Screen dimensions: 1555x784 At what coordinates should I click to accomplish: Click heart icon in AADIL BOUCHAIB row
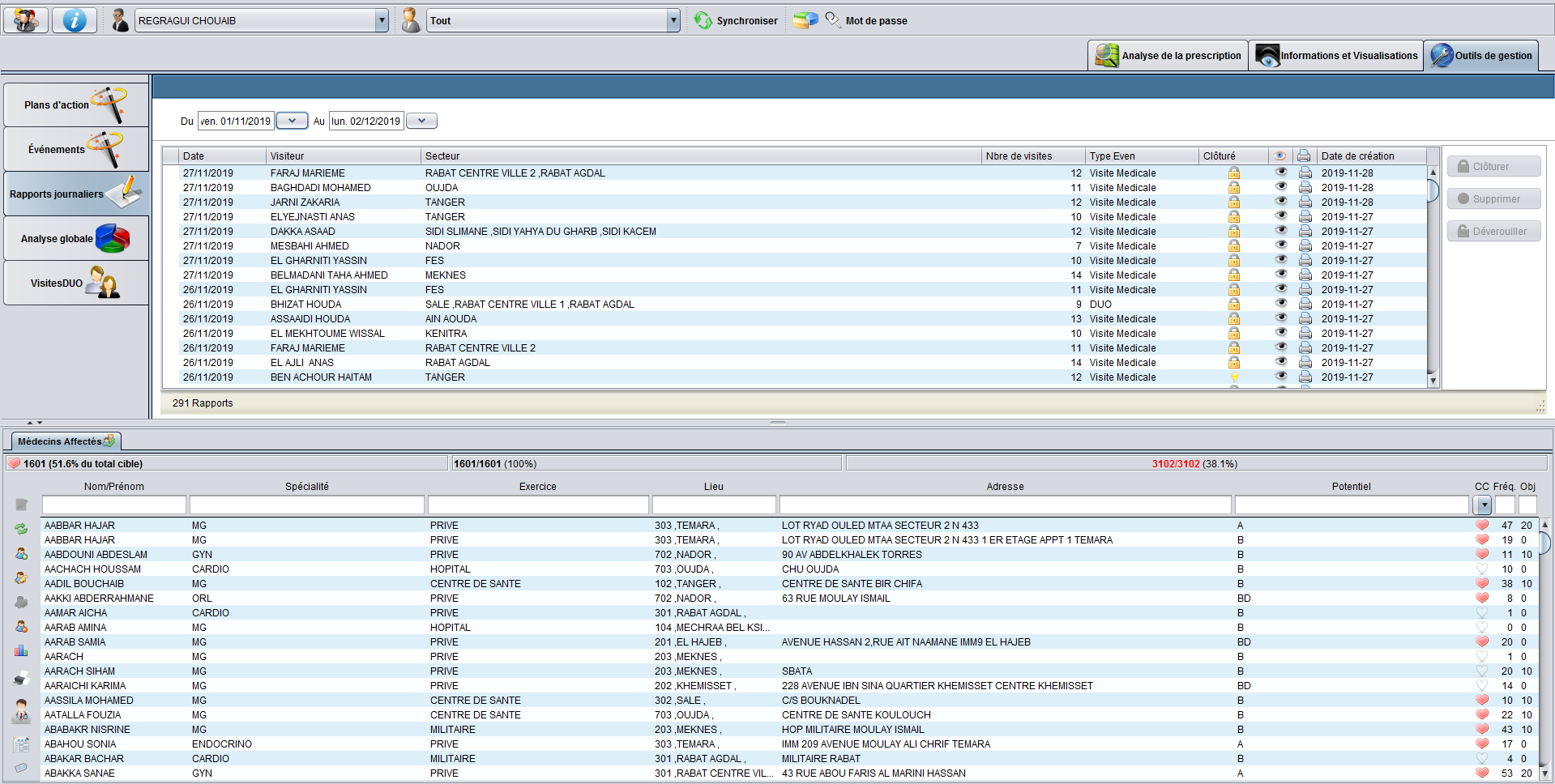tap(1482, 583)
